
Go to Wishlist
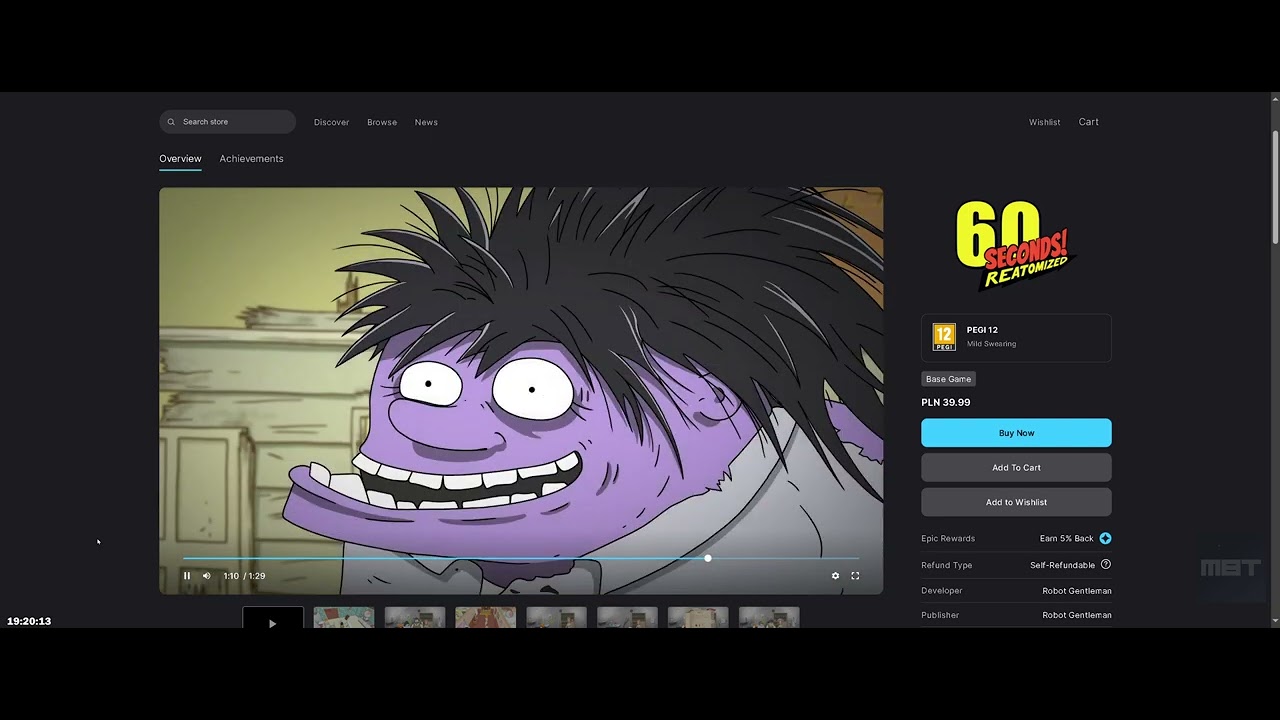(1044, 122)
